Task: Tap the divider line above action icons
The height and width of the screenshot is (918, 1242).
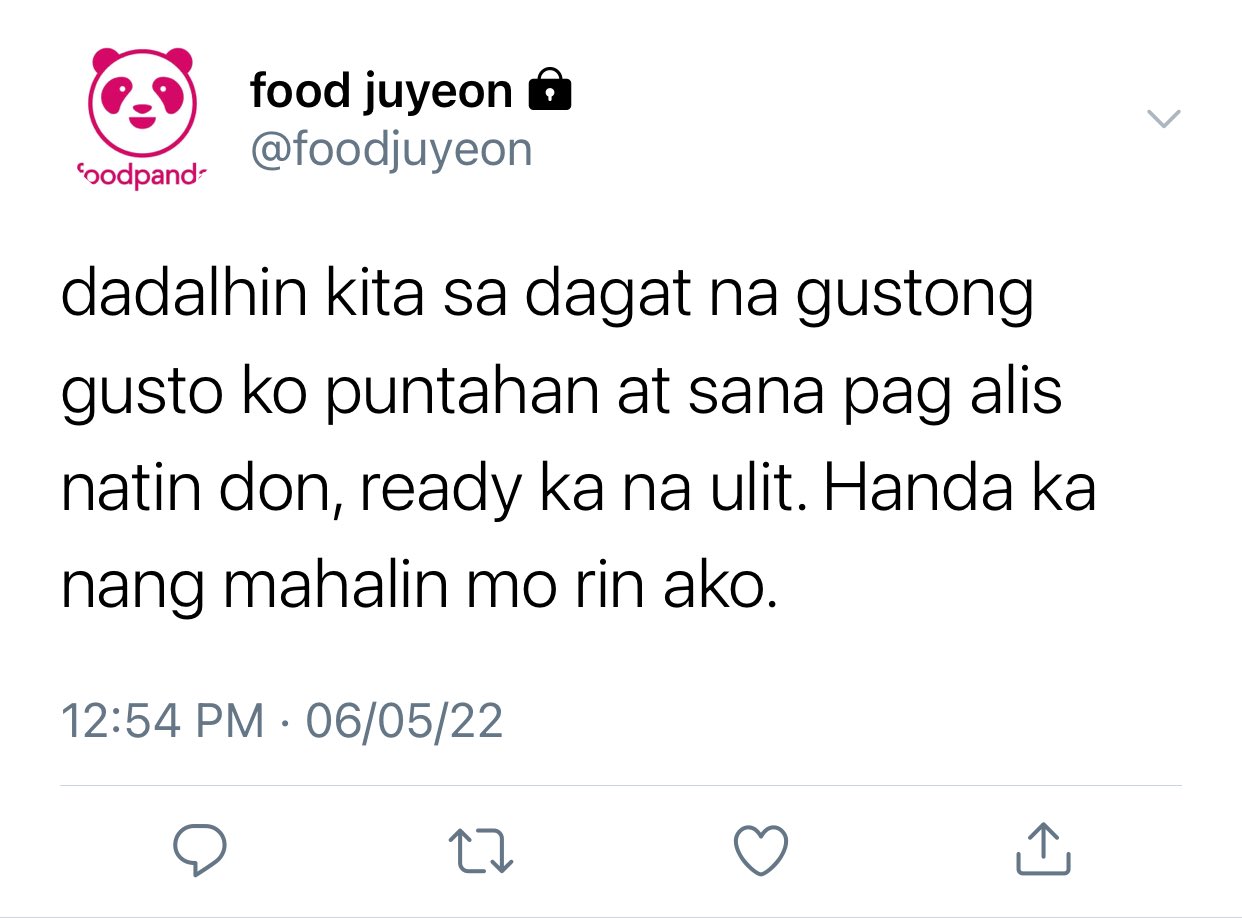Action: point(621,786)
